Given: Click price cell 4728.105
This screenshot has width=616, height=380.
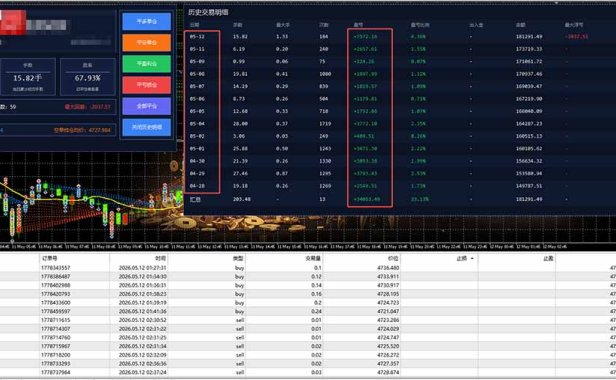Looking at the screenshot, I should [388, 294].
